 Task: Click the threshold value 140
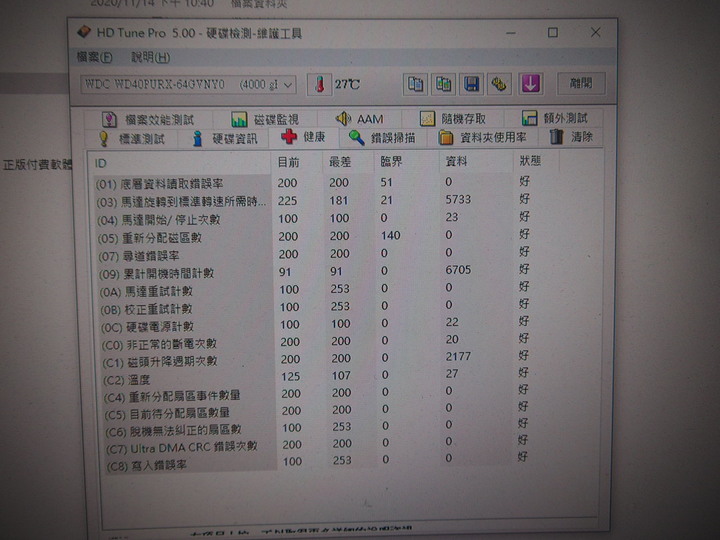click(390, 235)
